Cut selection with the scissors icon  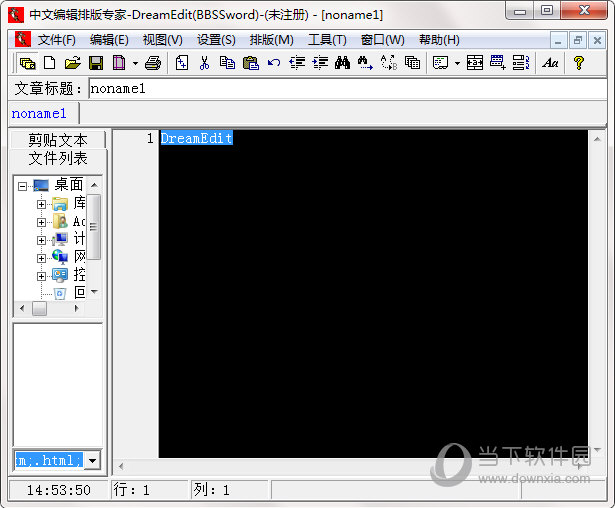pyautogui.click(x=204, y=63)
